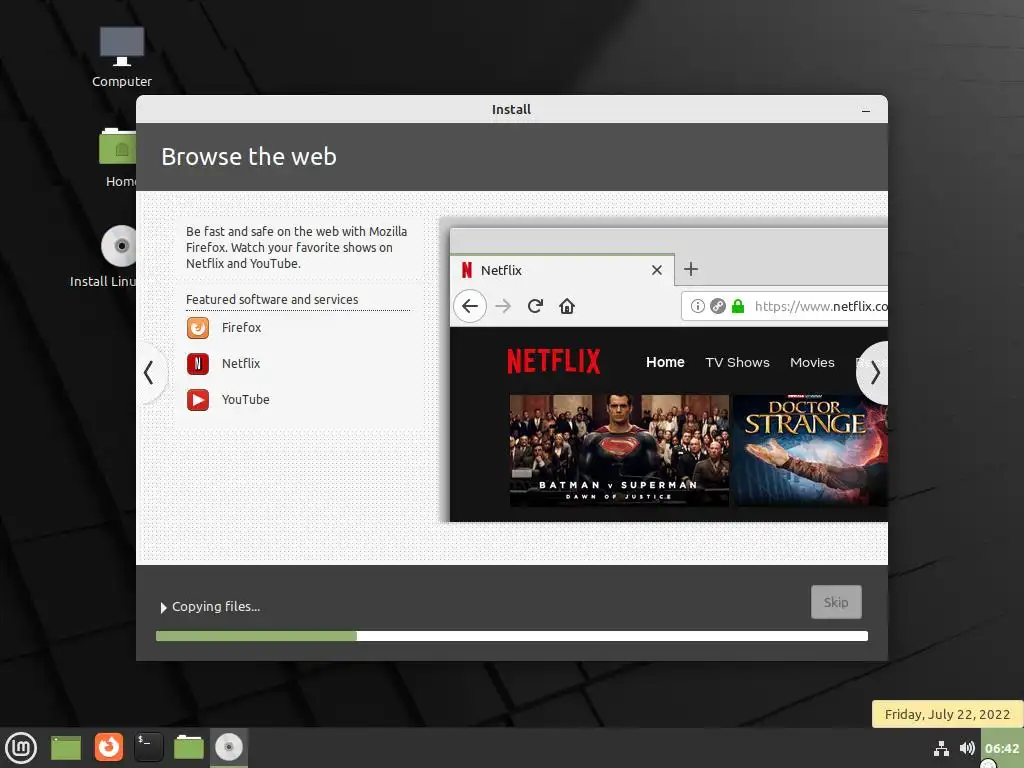Open the volume tray icon
1024x768 pixels.
click(967, 748)
